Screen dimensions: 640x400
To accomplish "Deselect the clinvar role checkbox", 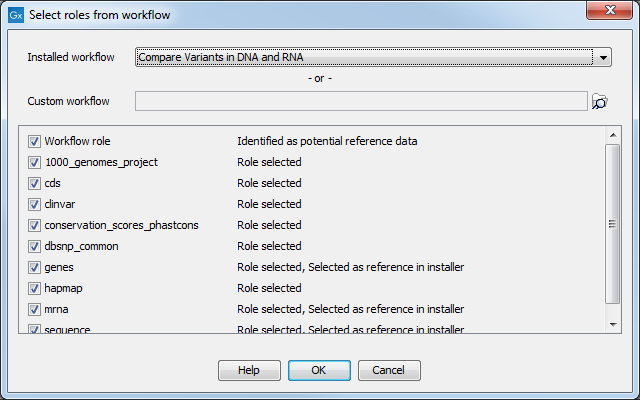I will [35, 204].
